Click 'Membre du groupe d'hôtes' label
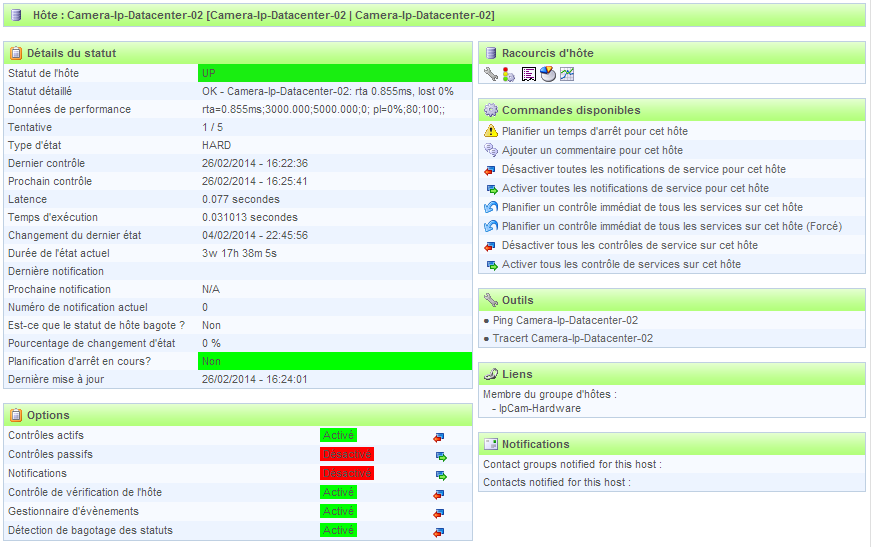 click(x=549, y=394)
